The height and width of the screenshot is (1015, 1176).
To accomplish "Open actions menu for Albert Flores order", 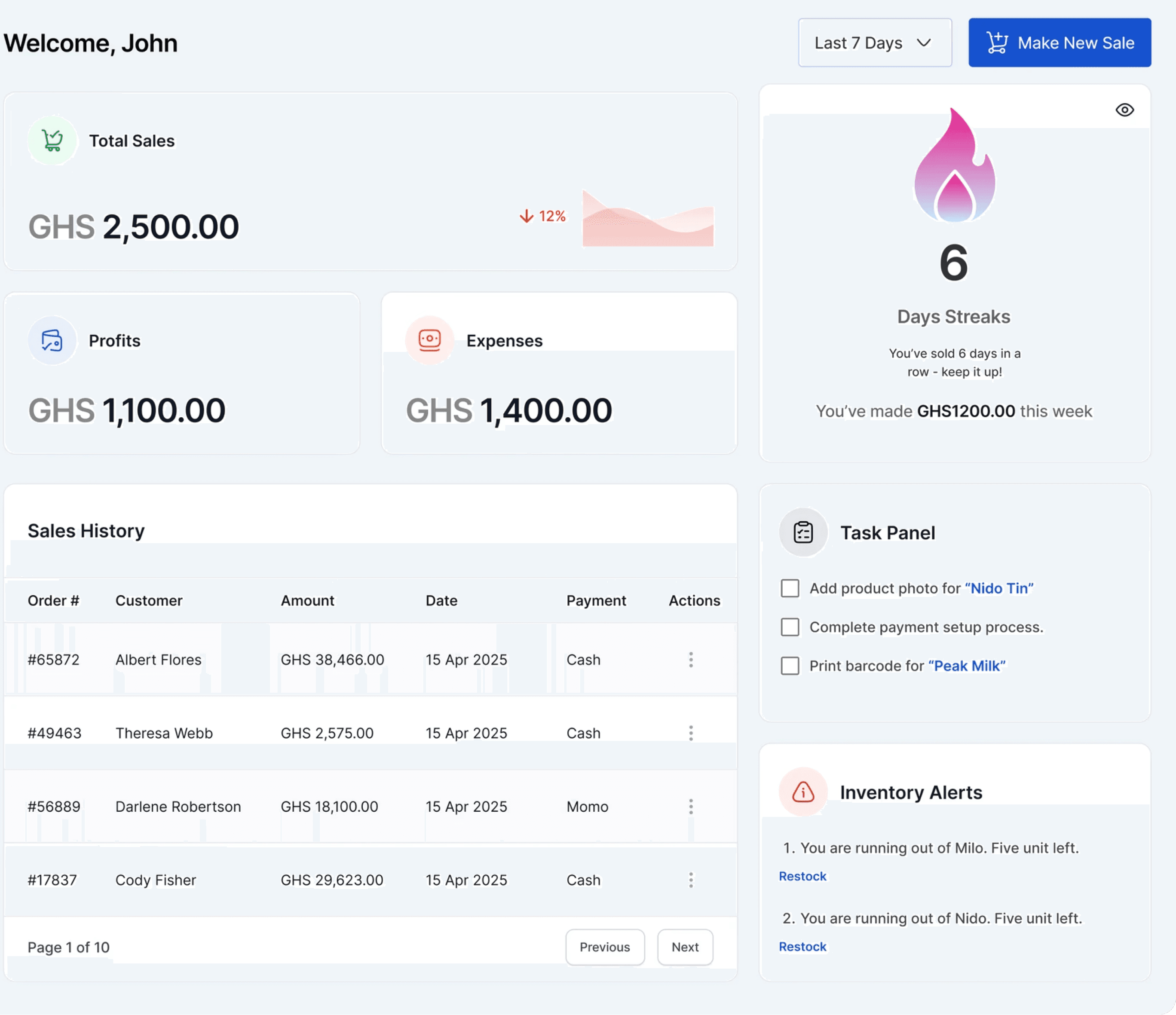I will point(691,659).
